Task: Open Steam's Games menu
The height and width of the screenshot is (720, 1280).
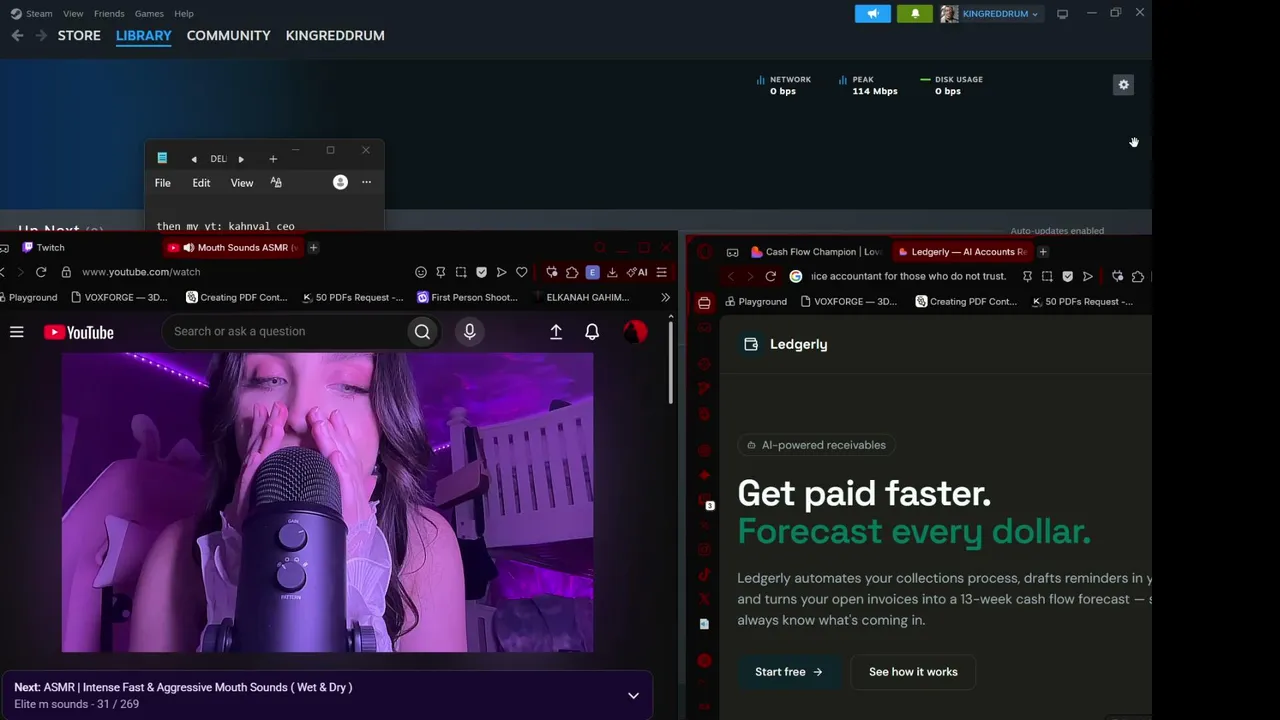Action: pyautogui.click(x=149, y=14)
